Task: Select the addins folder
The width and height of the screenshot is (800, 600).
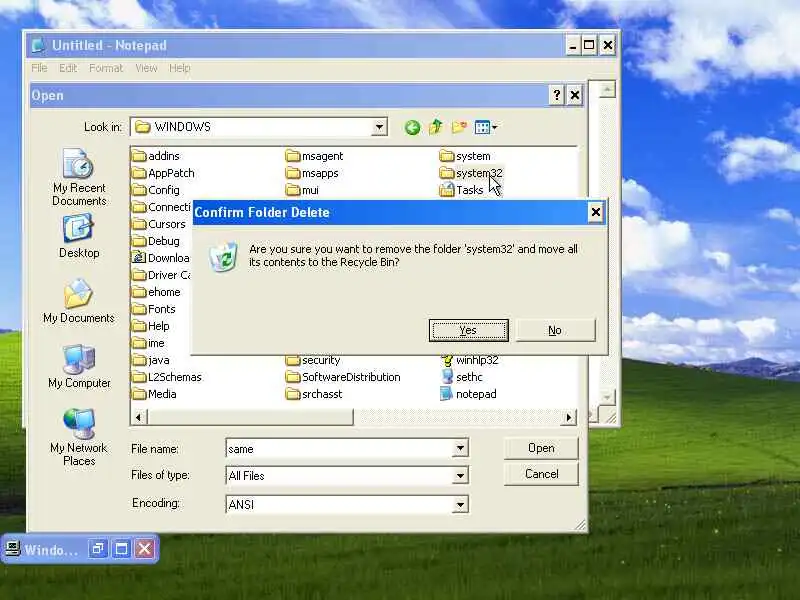Action: 156,156
